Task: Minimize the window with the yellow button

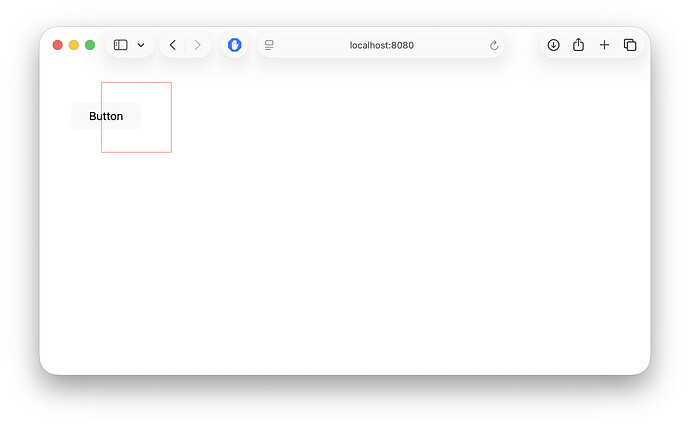Action: (x=73, y=45)
